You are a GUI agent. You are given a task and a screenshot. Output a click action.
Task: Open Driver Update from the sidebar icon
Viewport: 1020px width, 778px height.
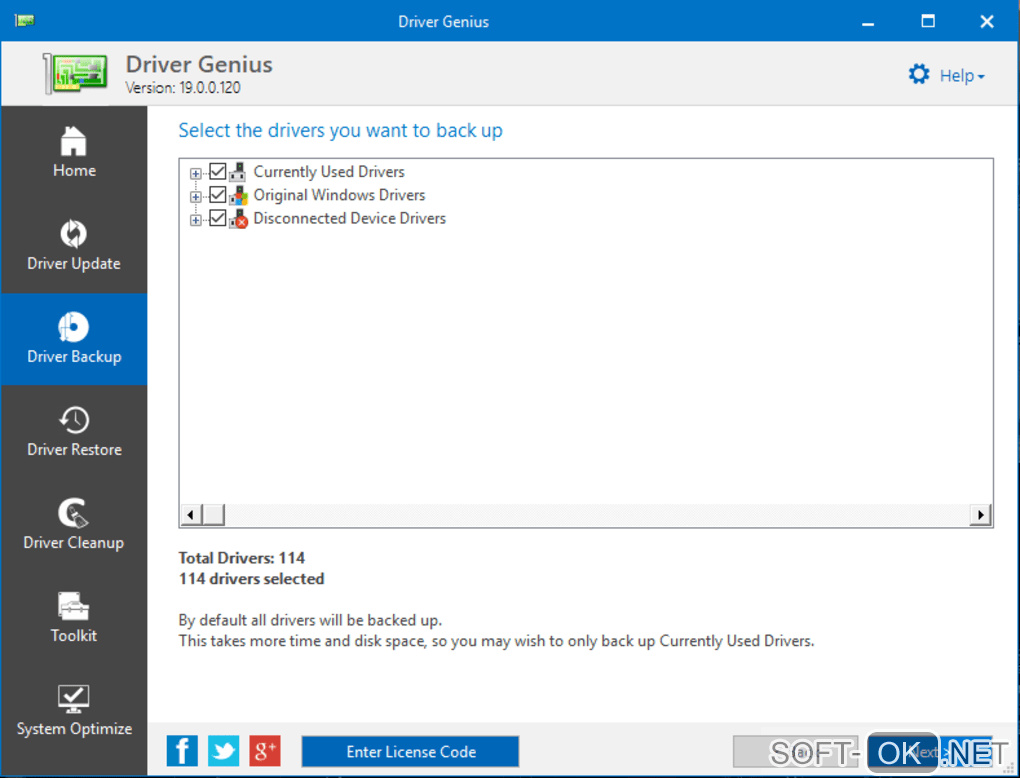pyautogui.click(x=74, y=234)
